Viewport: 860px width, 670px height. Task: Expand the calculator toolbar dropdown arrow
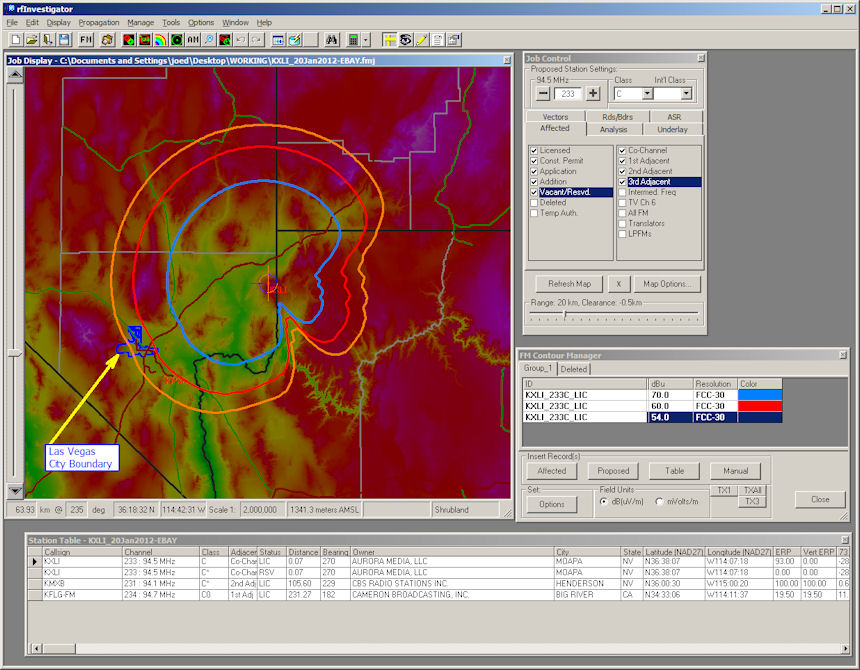point(366,39)
